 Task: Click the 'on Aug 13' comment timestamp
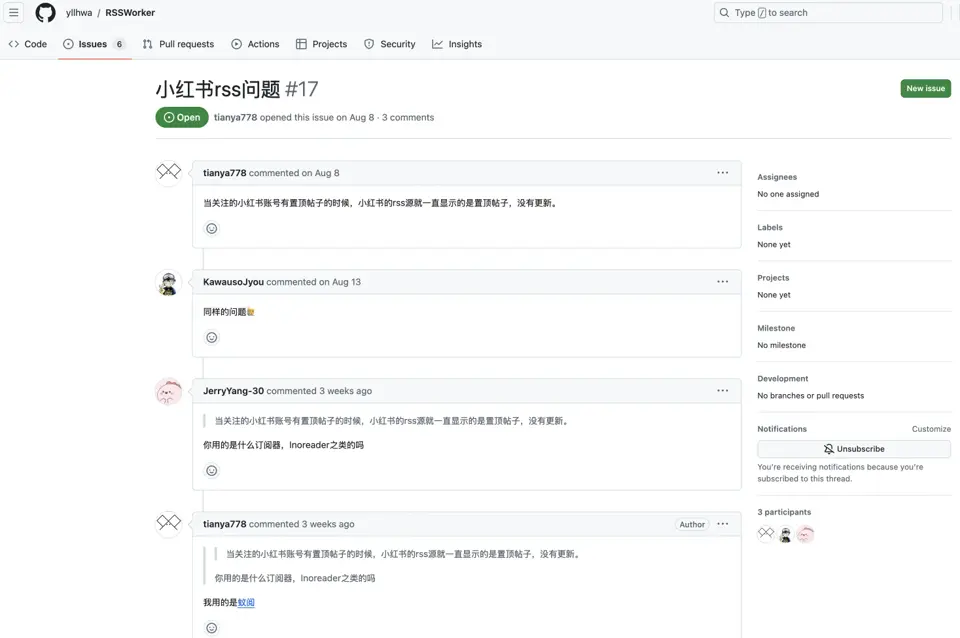pos(340,282)
